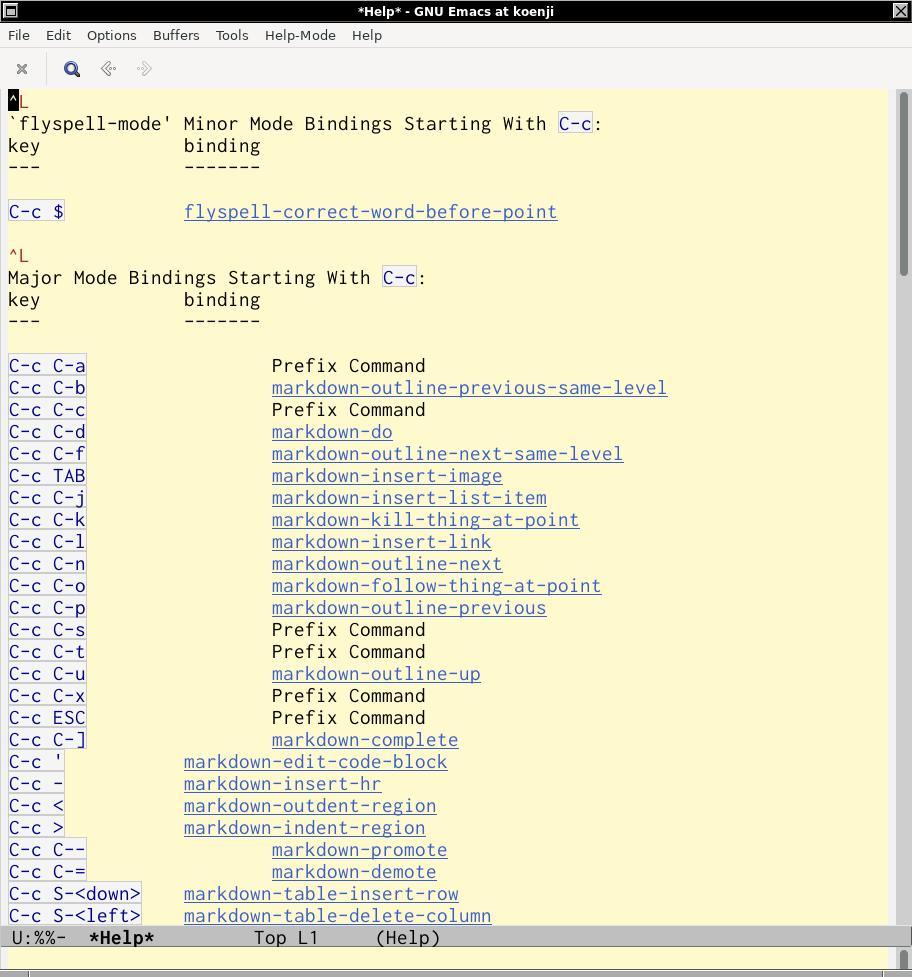Click the *Help* buffer name in the mode line
The height and width of the screenshot is (977, 912).
tap(121, 938)
